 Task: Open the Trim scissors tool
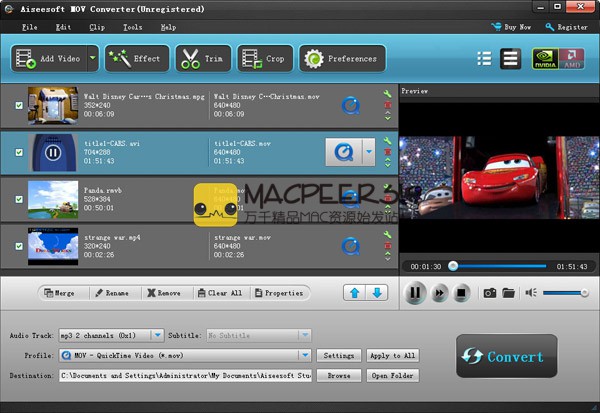tap(201, 59)
